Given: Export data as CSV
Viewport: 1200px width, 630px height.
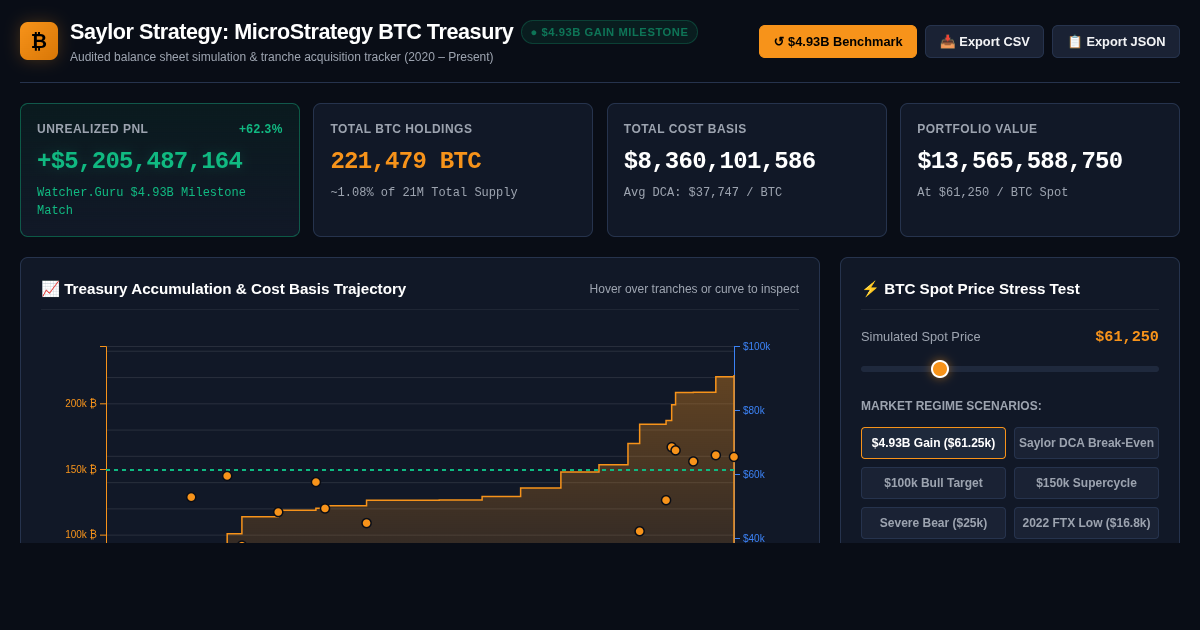Looking at the screenshot, I should (984, 42).
